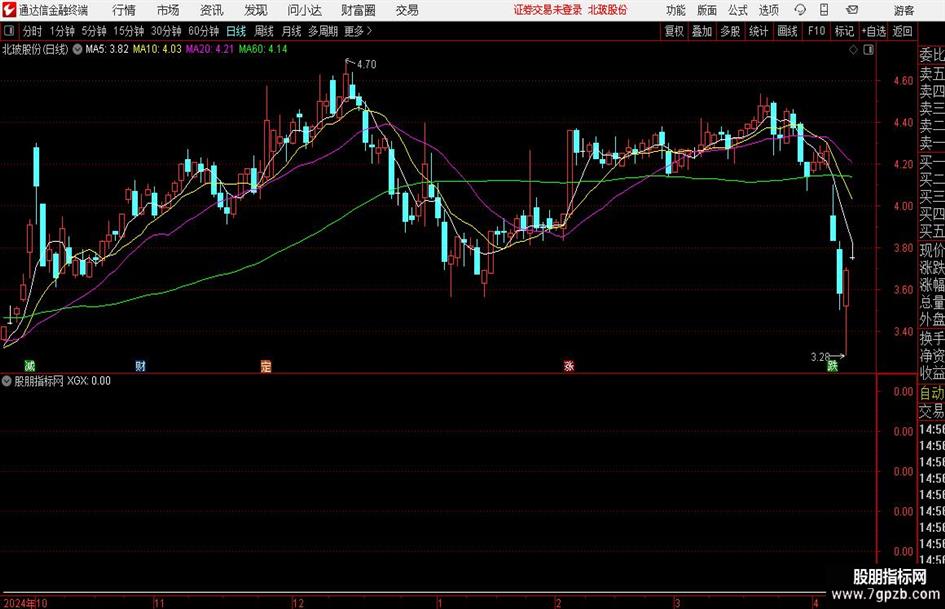Viewport: 945px width, 609px height.
Task: Expand 股朋指标网 sub-indicator dropdown arrow
Action: click(7, 381)
